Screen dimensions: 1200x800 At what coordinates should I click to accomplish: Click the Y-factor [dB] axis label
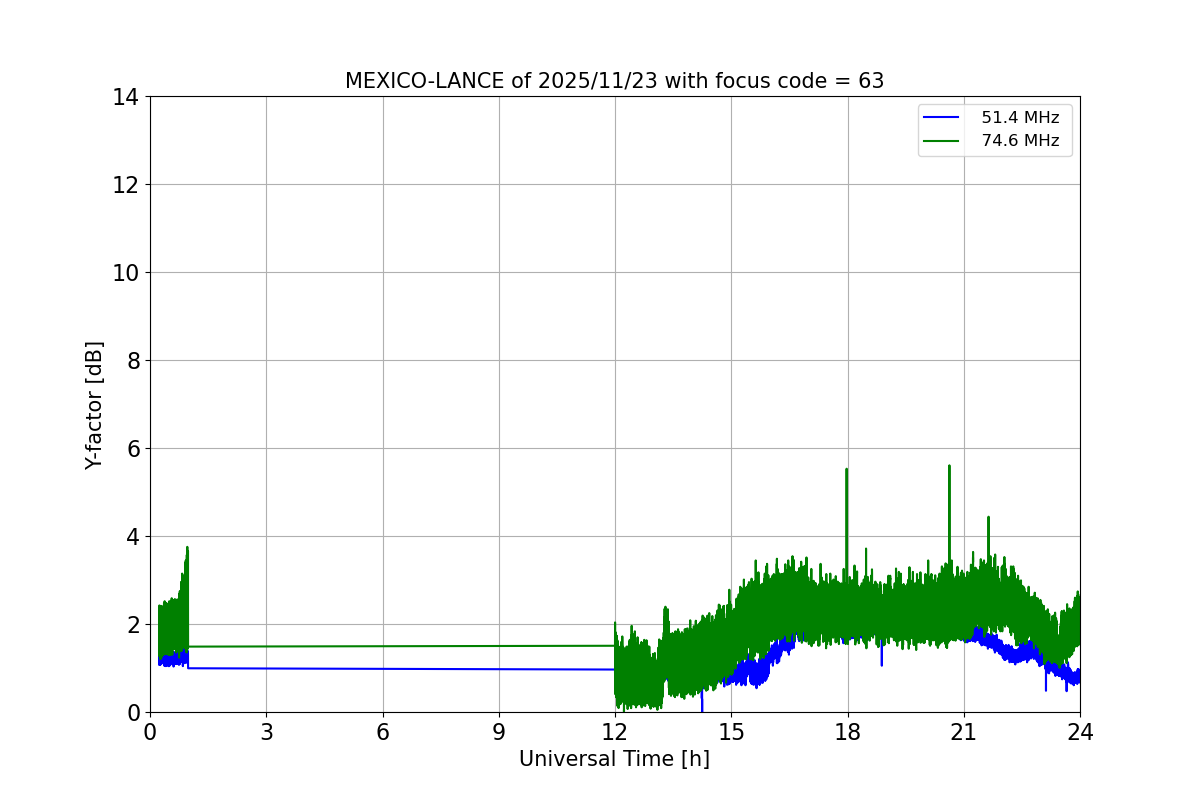(x=94, y=405)
